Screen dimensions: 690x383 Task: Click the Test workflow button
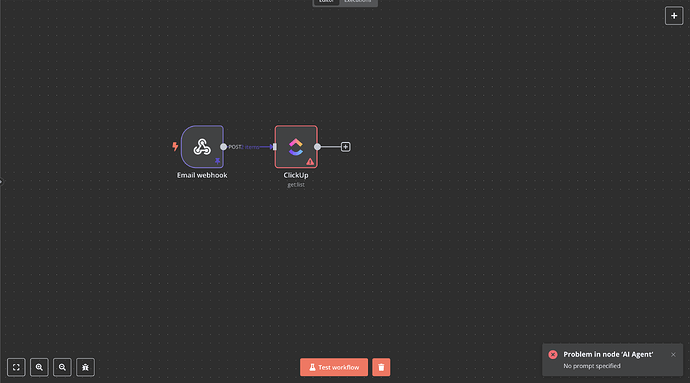pyautogui.click(x=334, y=367)
